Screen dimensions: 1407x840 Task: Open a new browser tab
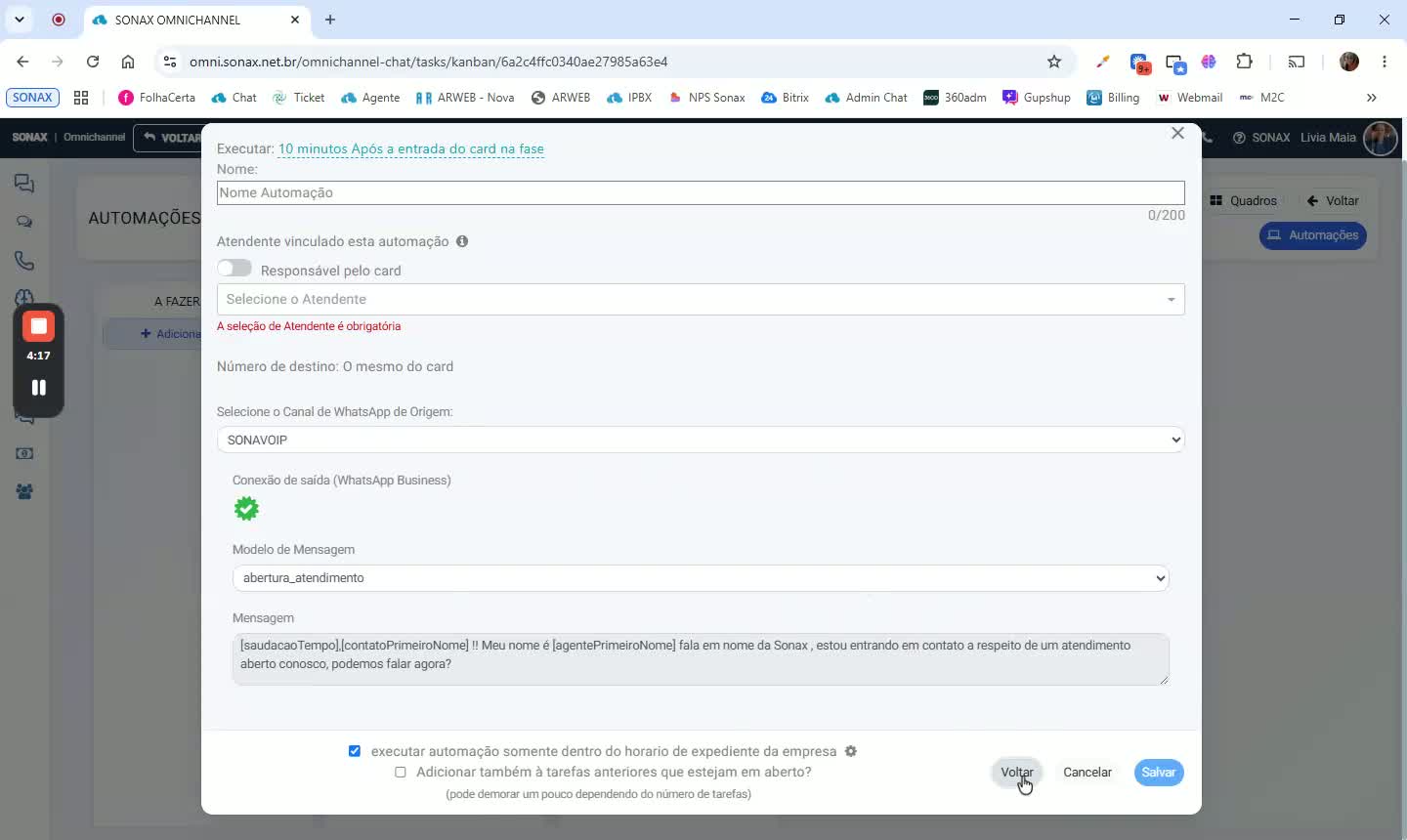[x=330, y=20]
